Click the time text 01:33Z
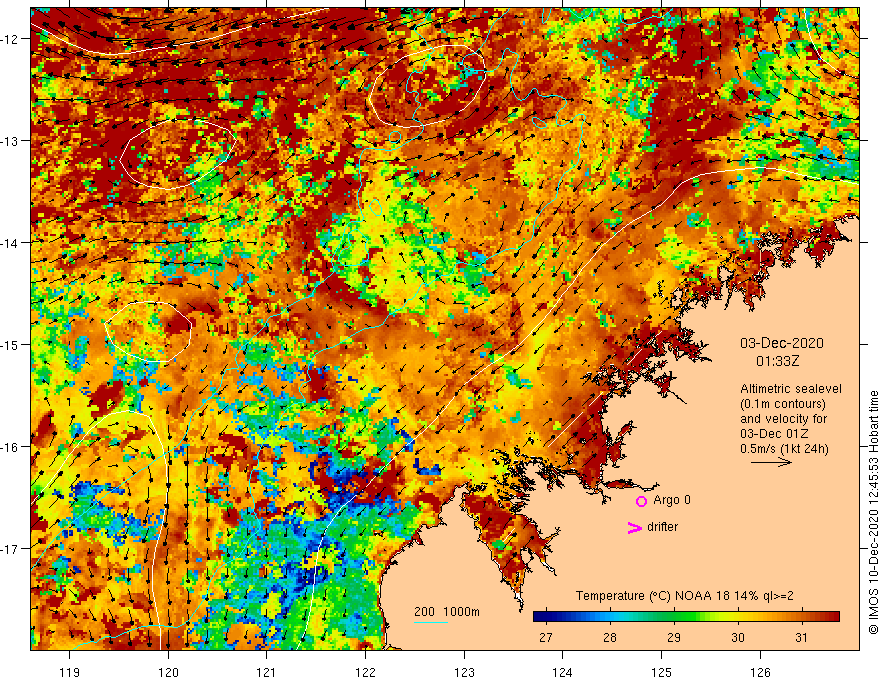Screen dimensions: 880x680 pyautogui.click(x=778, y=361)
